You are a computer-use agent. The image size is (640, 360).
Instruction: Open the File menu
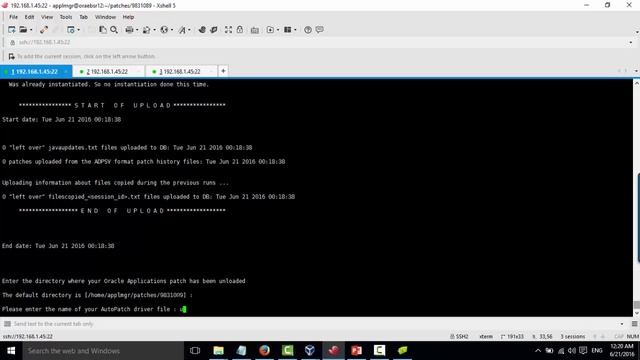[13, 17]
